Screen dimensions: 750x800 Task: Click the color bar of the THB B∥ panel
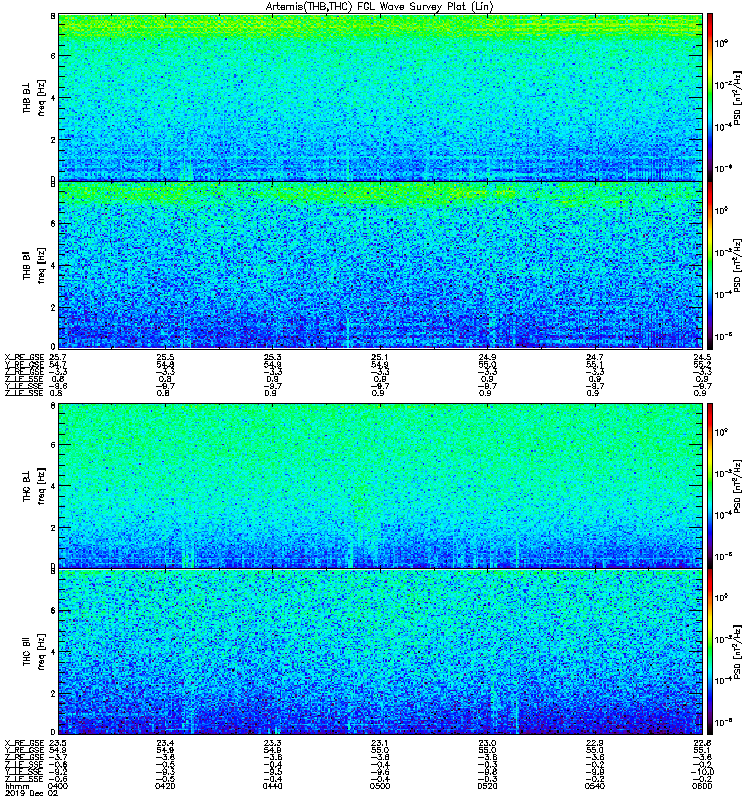point(709,265)
